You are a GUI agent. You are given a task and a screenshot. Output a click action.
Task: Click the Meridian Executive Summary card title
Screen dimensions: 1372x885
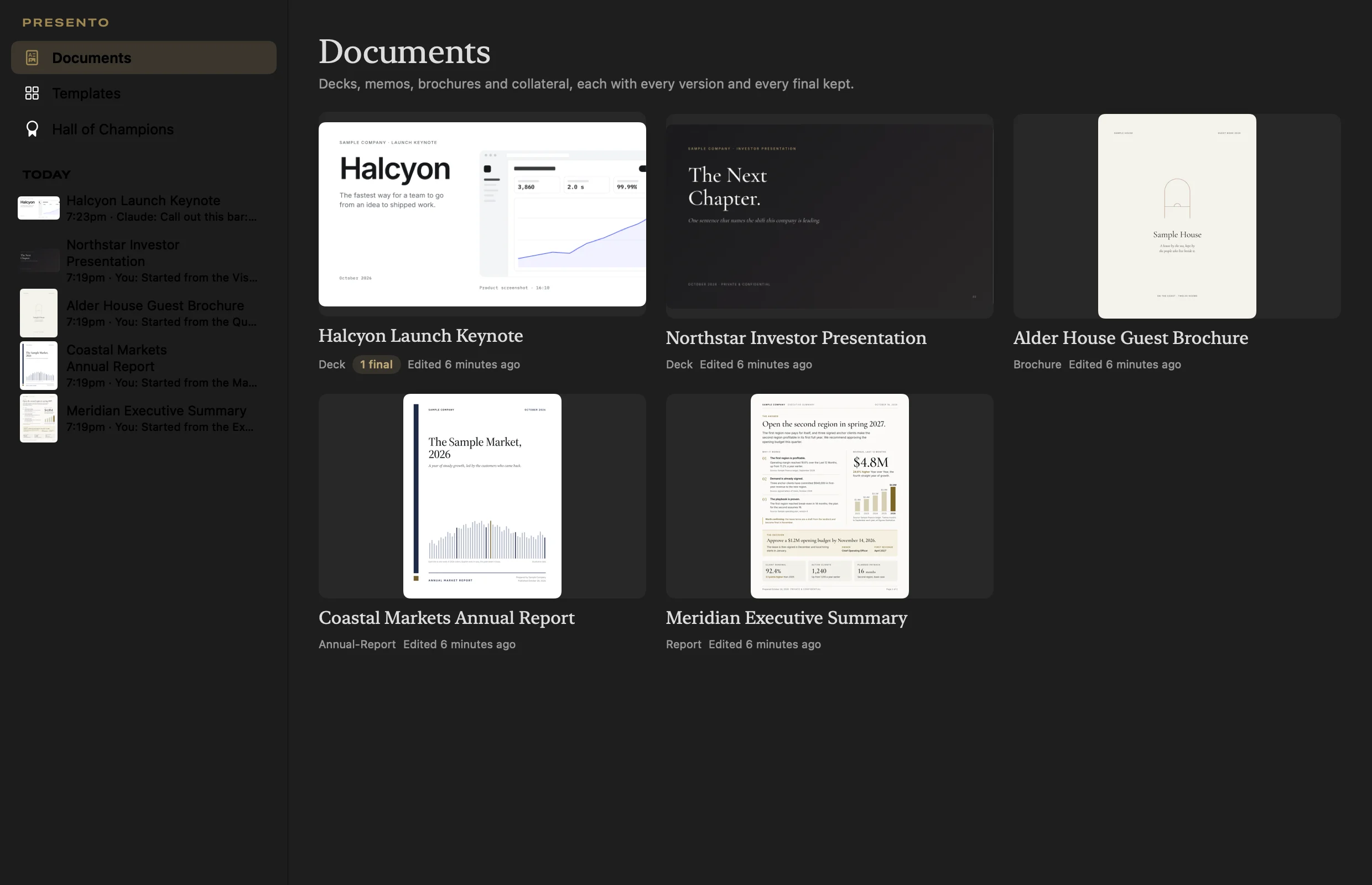click(786, 618)
